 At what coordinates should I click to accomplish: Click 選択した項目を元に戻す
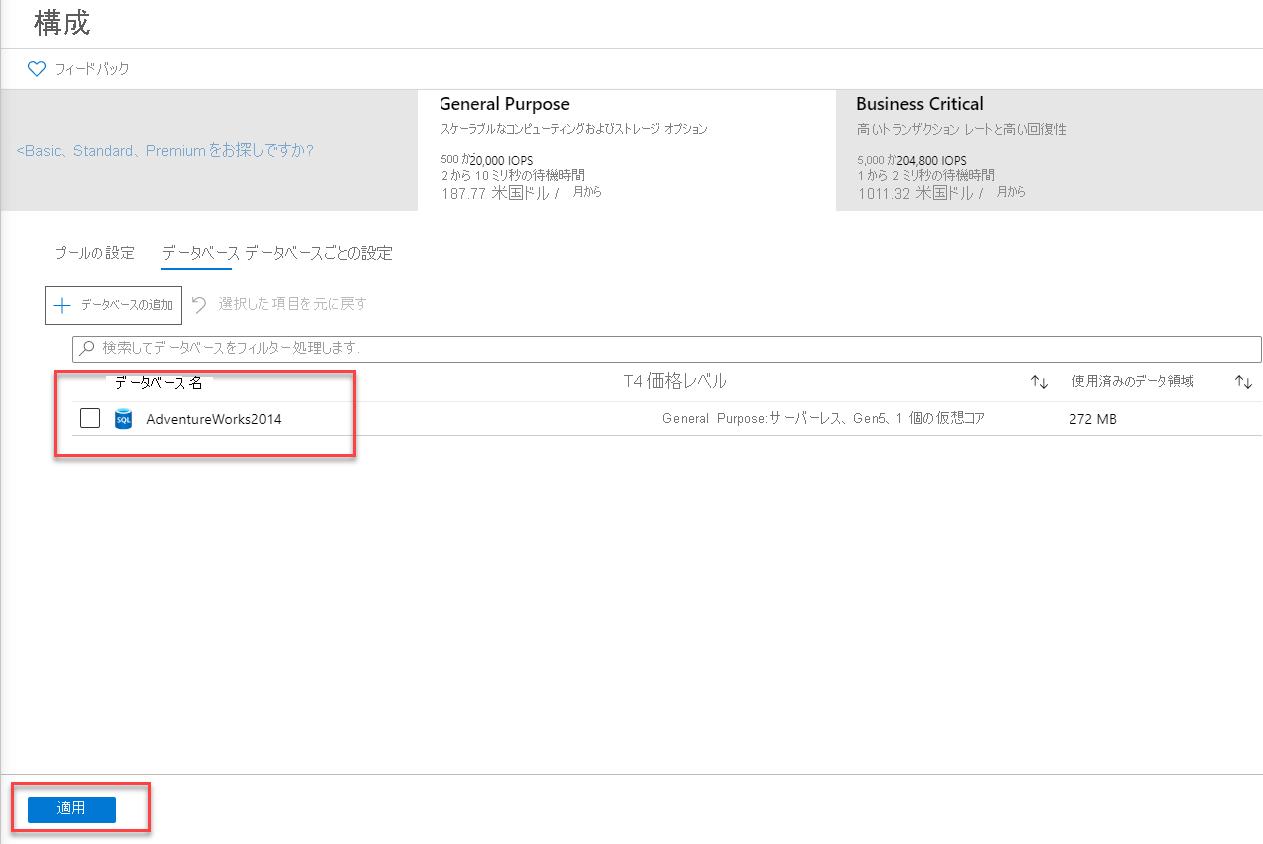292,304
